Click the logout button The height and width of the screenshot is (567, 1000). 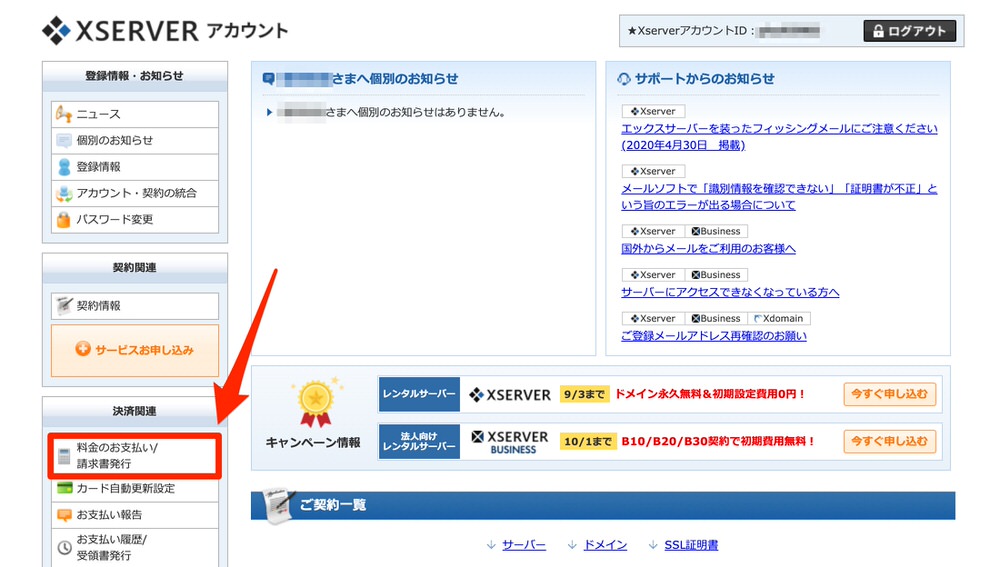click(x=909, y=31)
